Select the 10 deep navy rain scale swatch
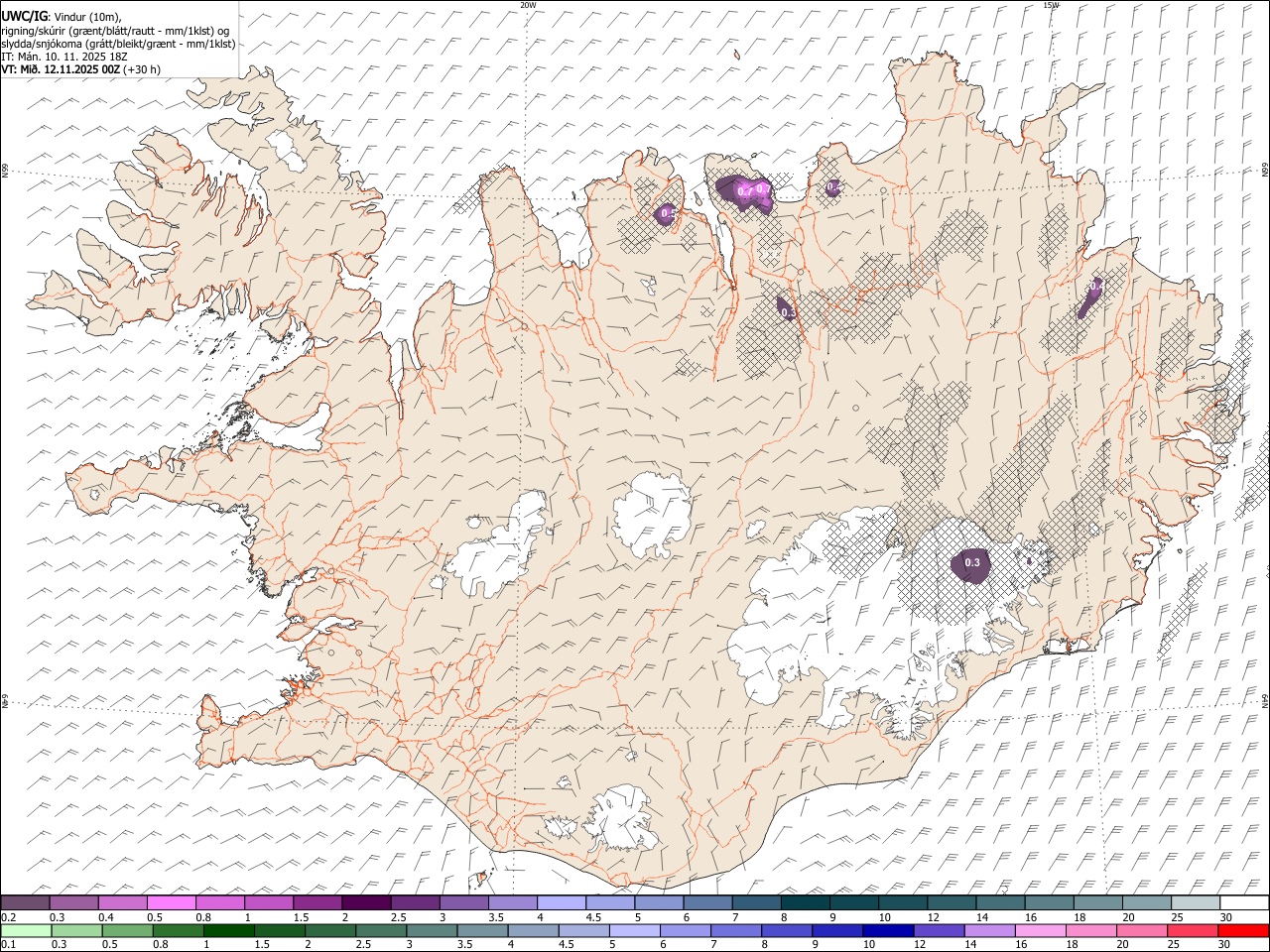This screenshot has height=952, width=1270. click(888, 930)
